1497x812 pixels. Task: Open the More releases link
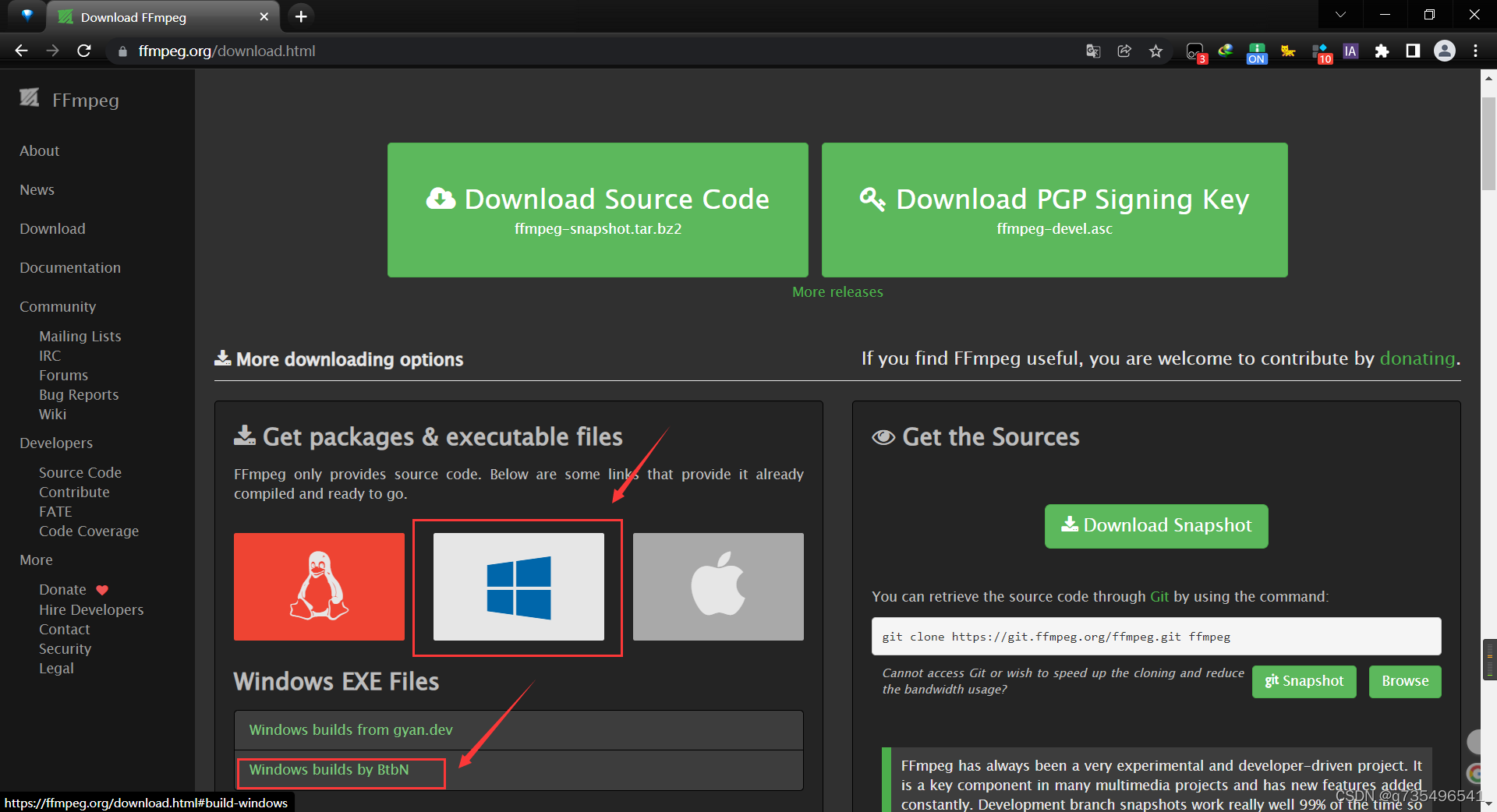837,292
